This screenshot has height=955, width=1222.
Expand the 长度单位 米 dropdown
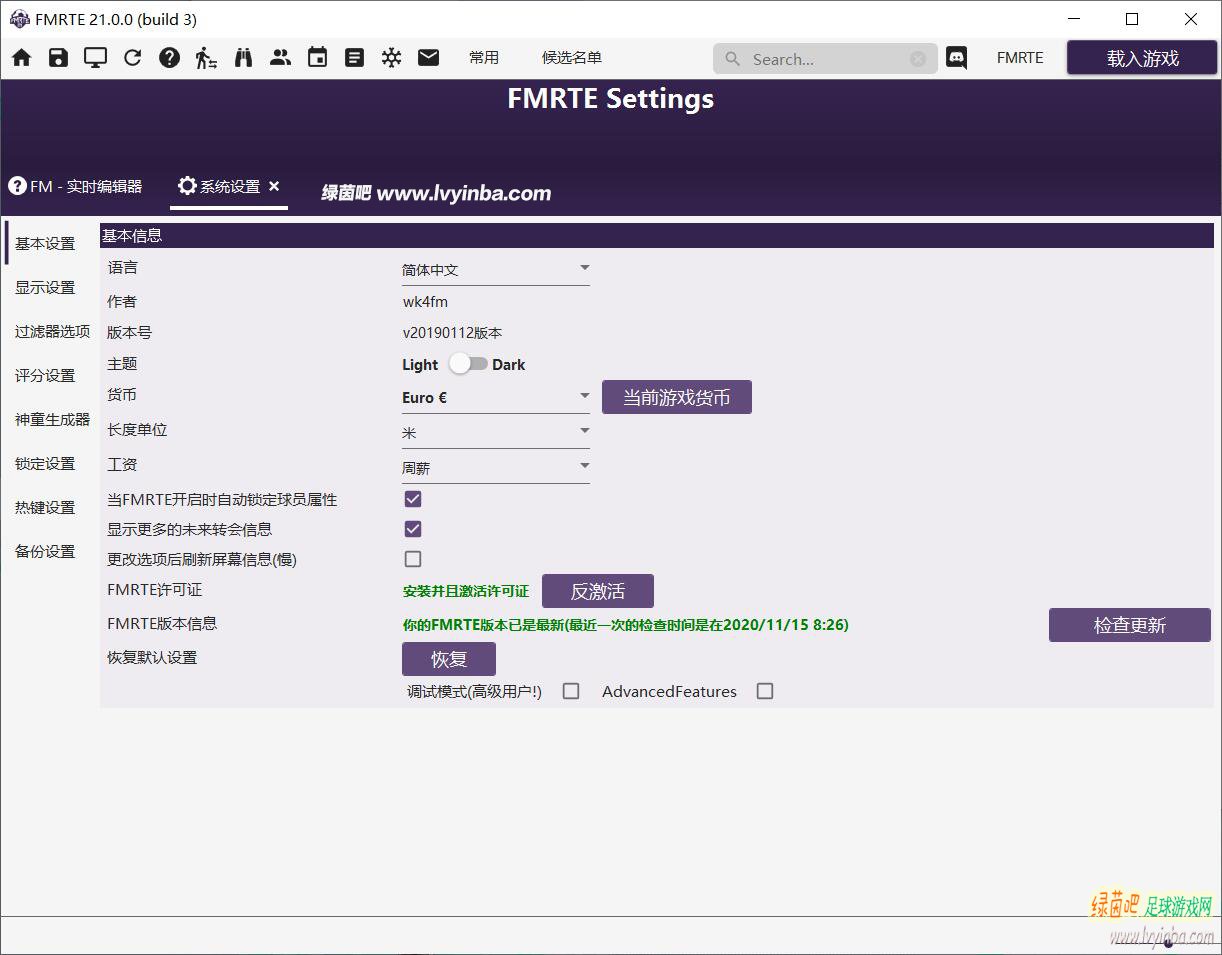pyautogui.click(x=495, y=433)
